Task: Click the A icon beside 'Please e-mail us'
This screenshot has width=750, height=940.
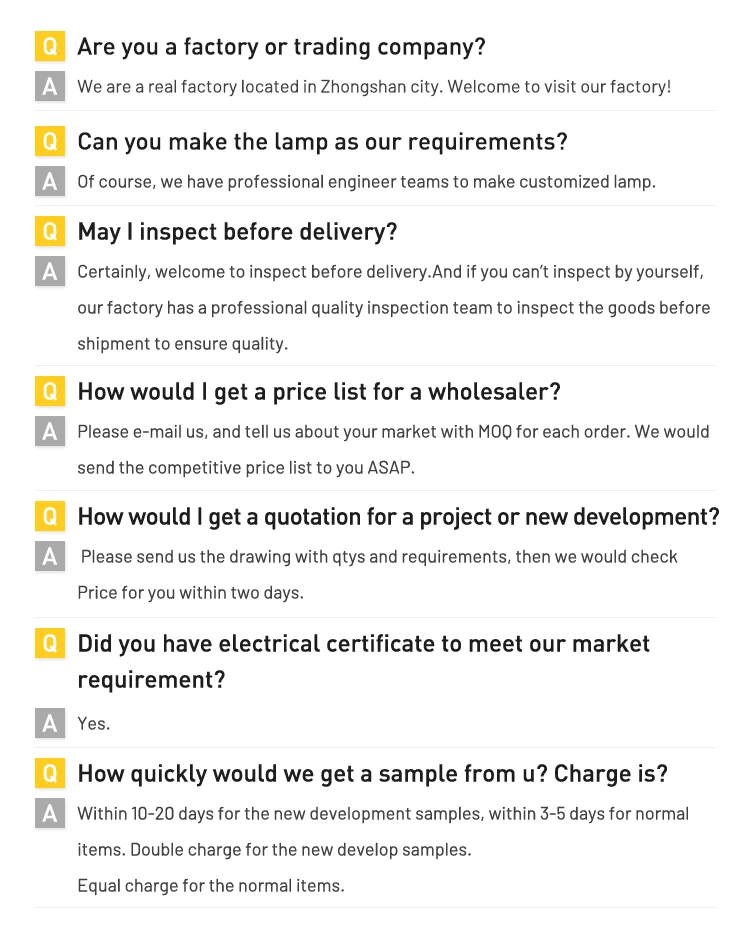Action: [x=50, y=432]
